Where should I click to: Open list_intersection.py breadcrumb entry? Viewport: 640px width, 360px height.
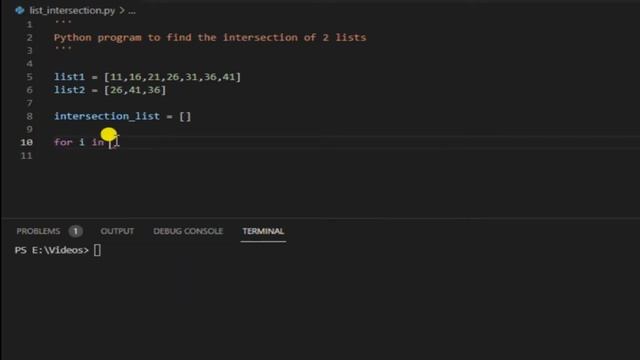pyautogui.click(x=72, y=11)
